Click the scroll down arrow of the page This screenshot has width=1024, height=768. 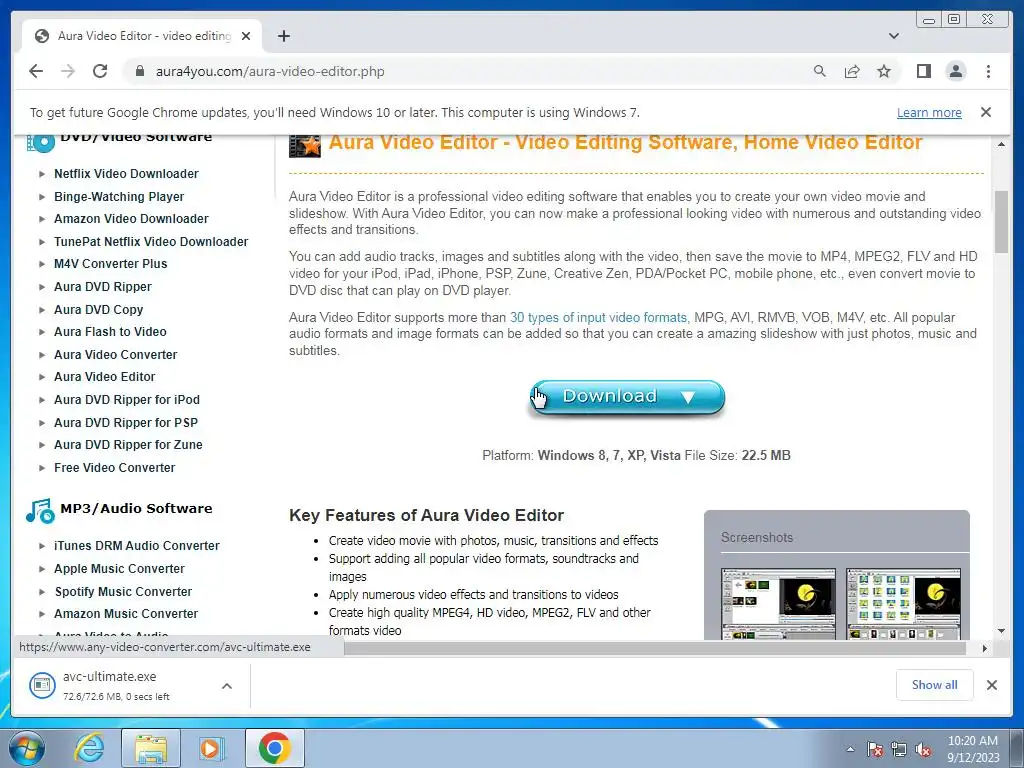[x=1001, y=631]
